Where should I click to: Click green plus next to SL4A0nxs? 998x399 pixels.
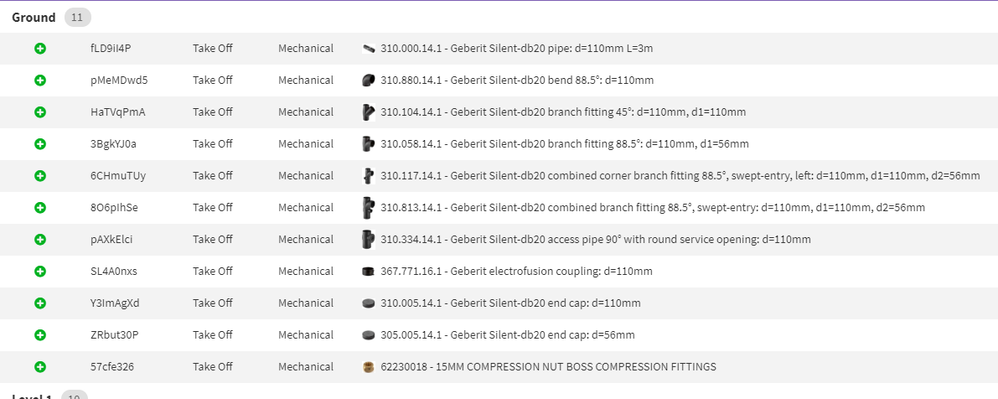pos(40,271)
